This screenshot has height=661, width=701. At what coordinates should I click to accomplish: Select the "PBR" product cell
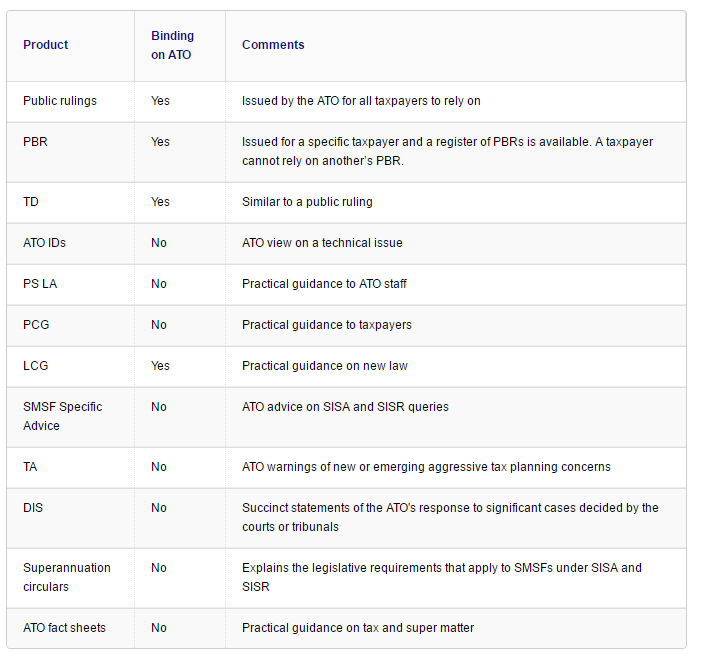point(35,142)
